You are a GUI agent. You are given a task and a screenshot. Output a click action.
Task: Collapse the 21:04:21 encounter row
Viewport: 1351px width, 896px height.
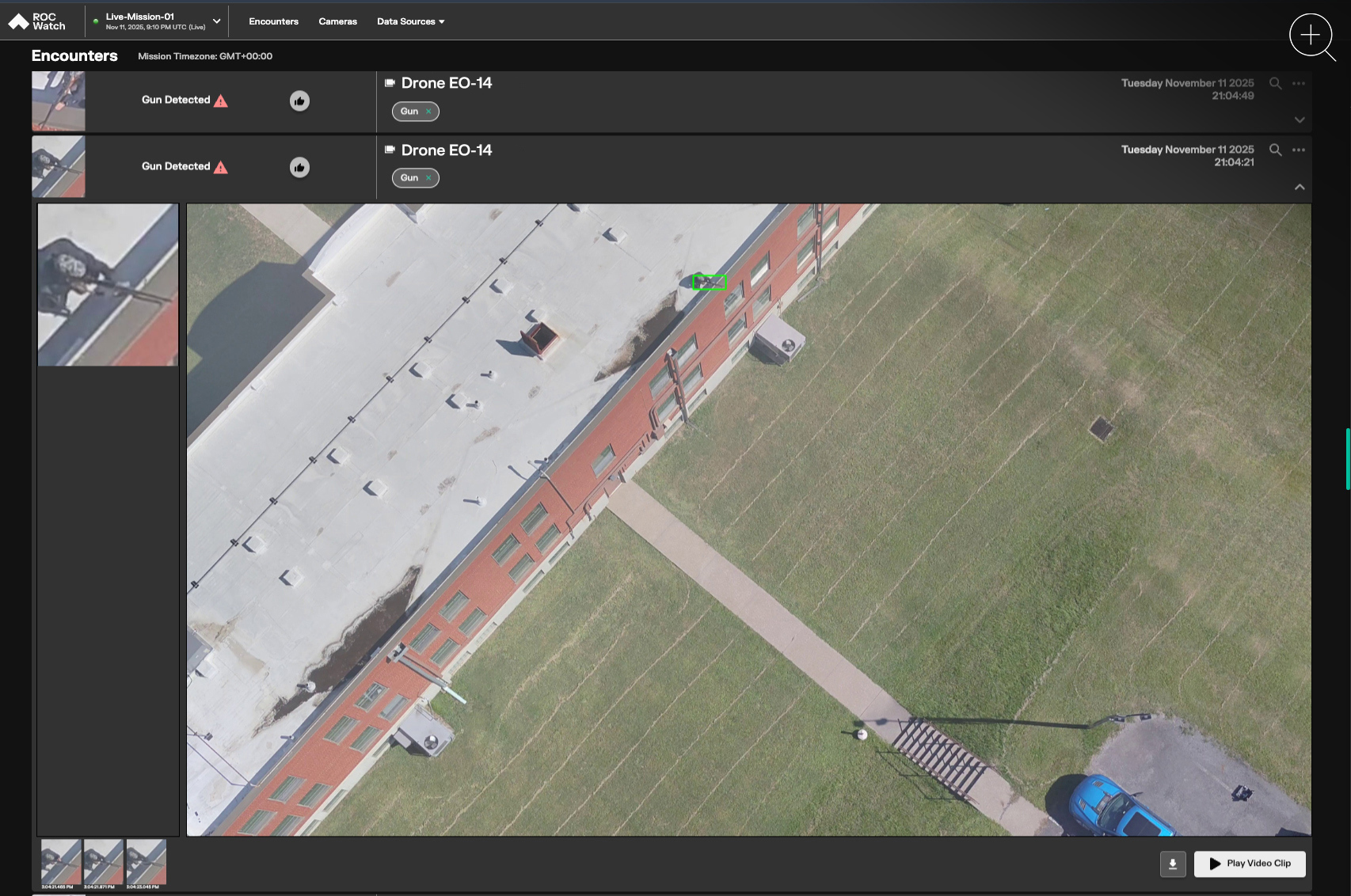(x=1300, y=187)
